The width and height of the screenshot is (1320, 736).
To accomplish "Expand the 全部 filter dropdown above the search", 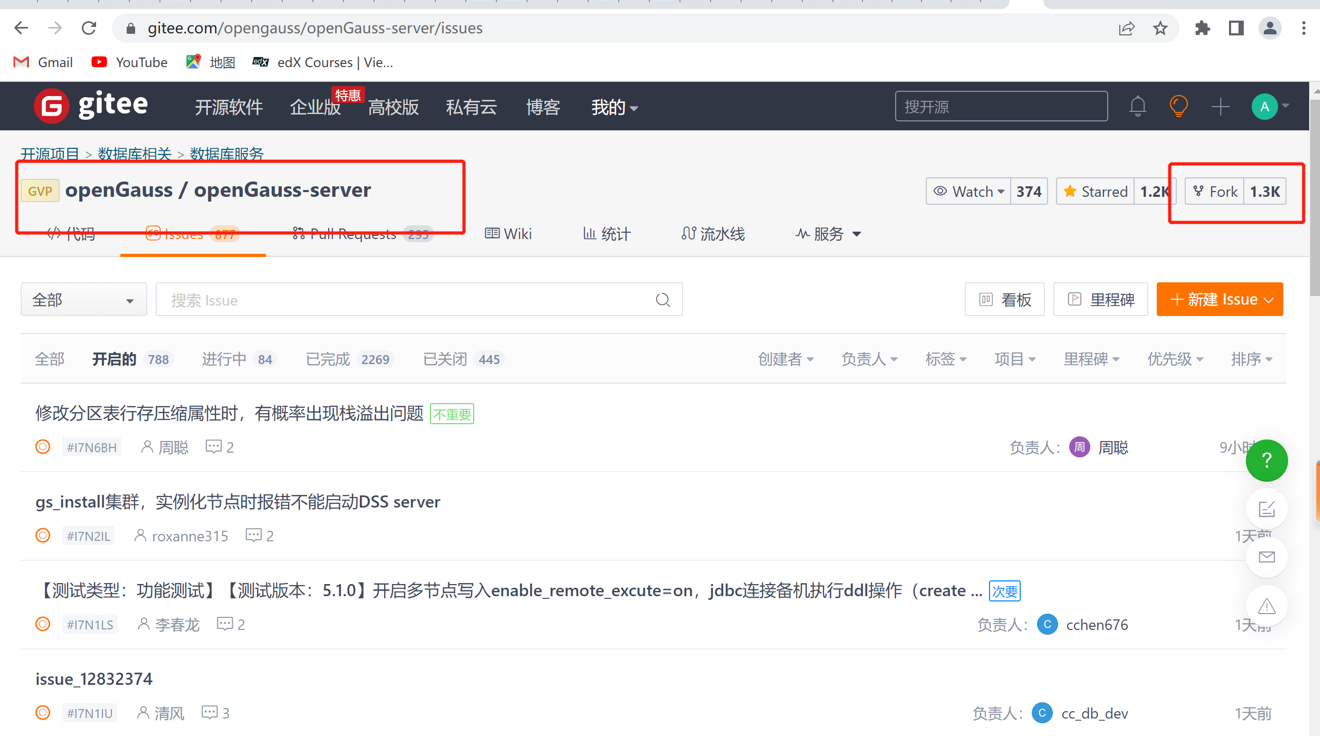I will [83, 299].
